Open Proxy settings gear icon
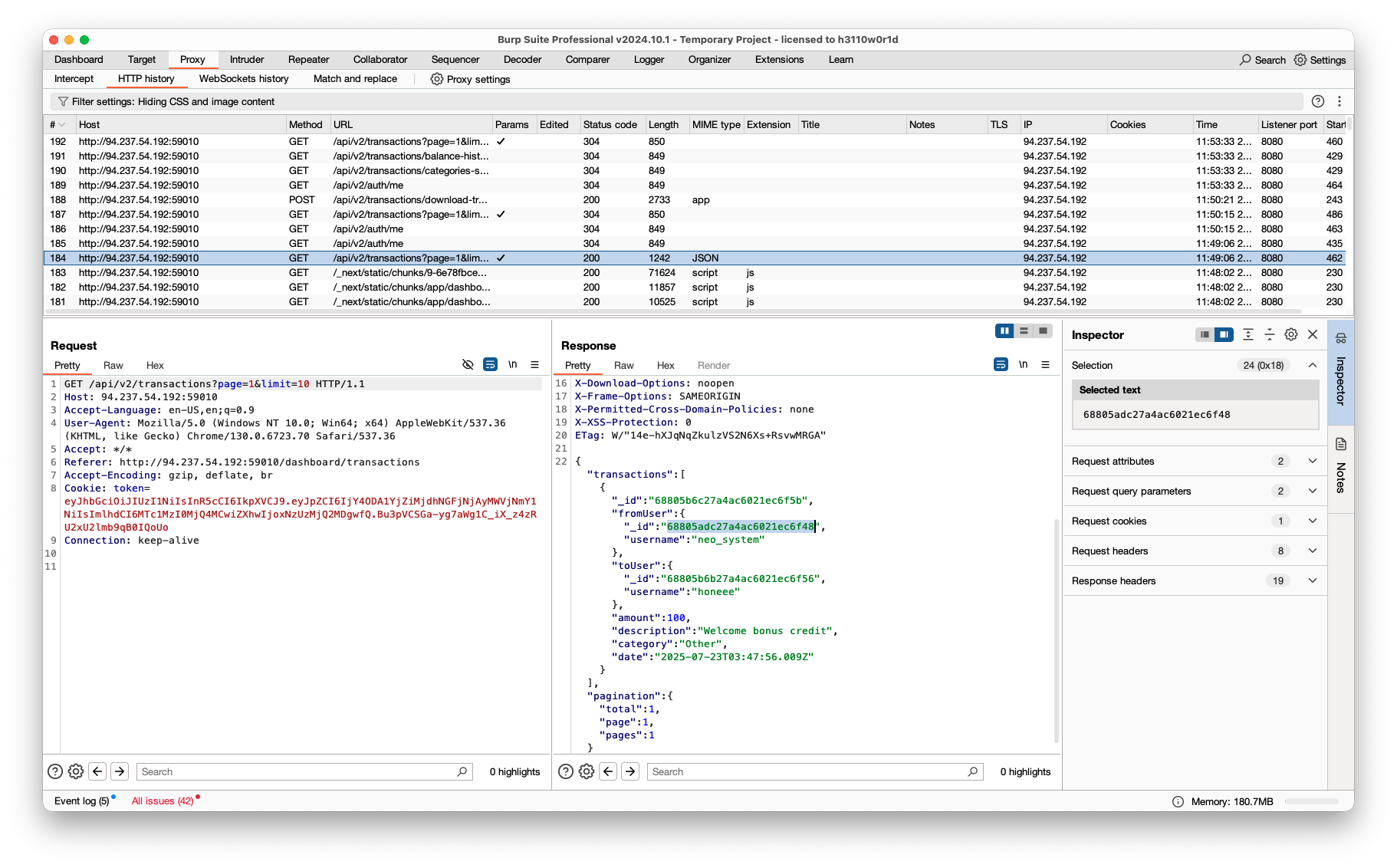The image size is (1397, 868). coord(436,79)
